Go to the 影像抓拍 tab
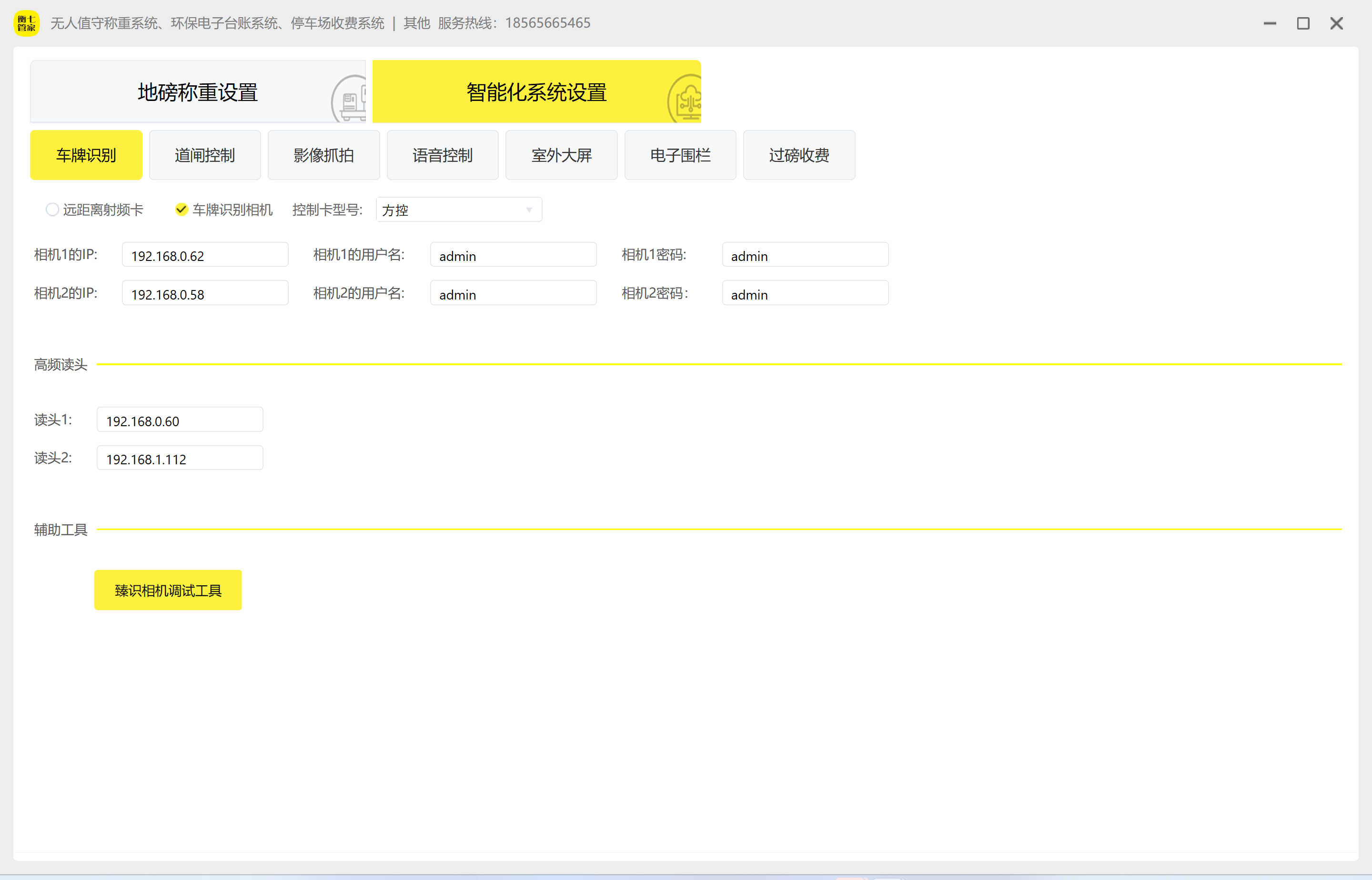This screenshot has height=880, width=1372. pyautogui.click(x=323, y=155)
